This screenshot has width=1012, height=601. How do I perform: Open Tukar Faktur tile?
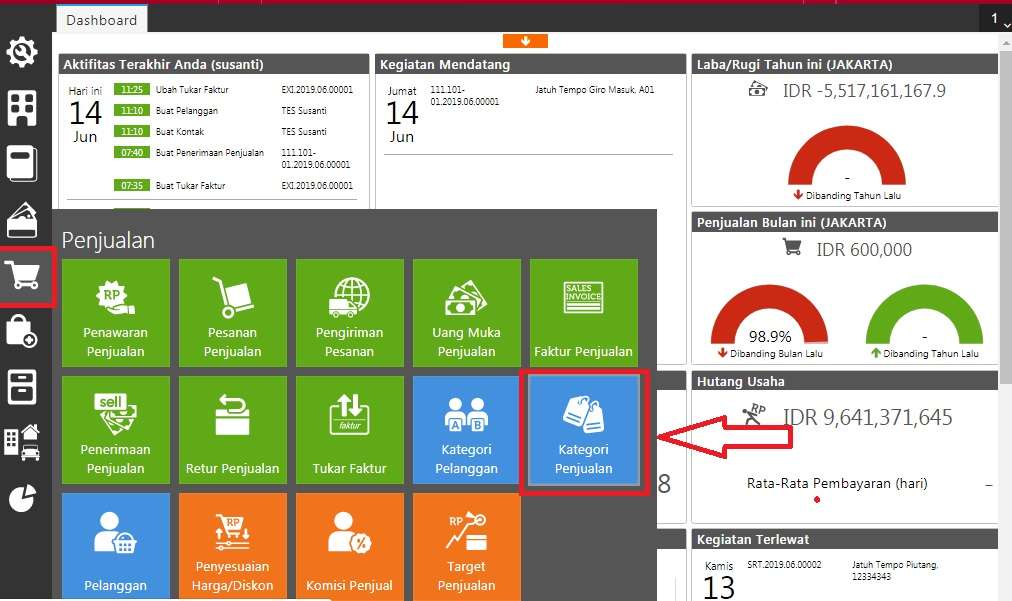pyautogui.click(x=350, y=430)
